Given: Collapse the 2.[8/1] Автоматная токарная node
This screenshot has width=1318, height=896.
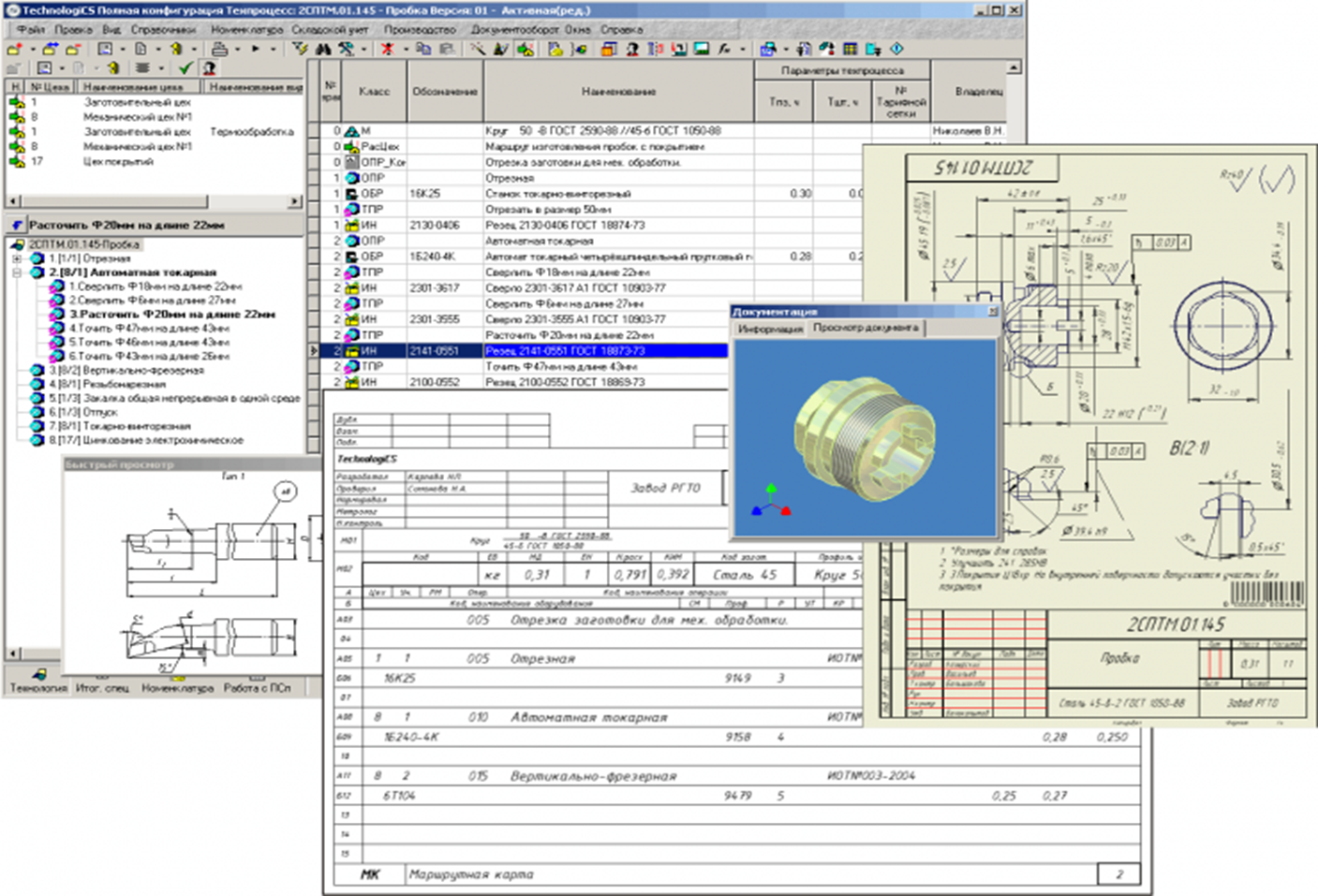Looking at the screenshot, I should (16, 272).
